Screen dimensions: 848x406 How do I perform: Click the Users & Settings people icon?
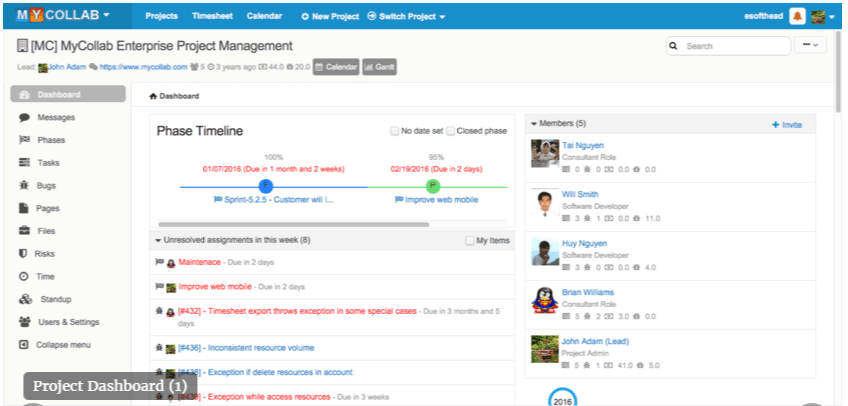click(x=25, y=322)
